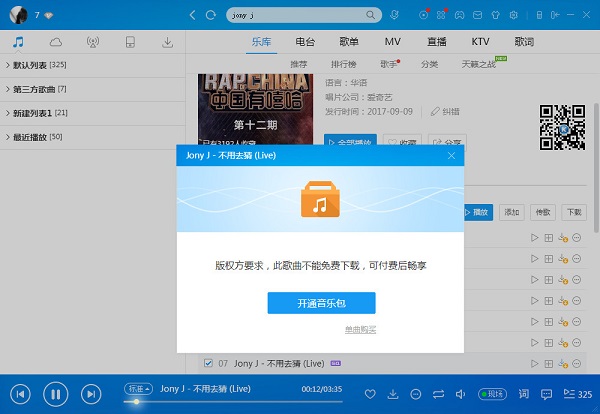Open the download manager icon in sidebar
Image resolution: width=600 pixels, height=414 pixels.
tap(167, 42)
